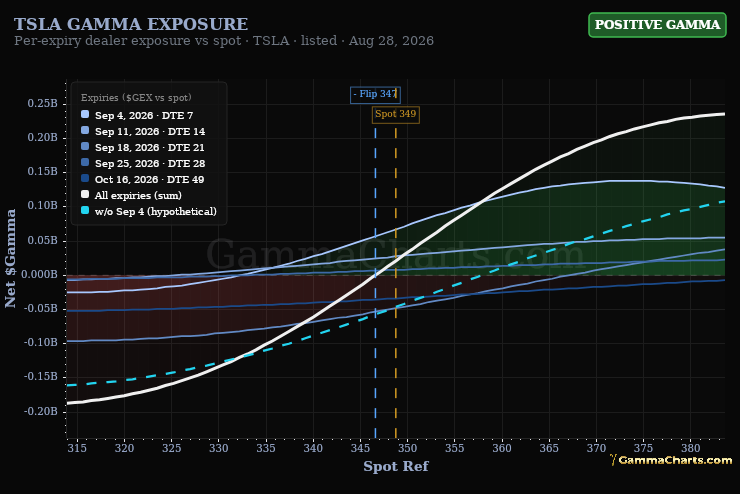The height and width of the screenshot is (494, 740).
Task: Click the '-0.20B' y-axis tick label
Action: coord(41,411)
